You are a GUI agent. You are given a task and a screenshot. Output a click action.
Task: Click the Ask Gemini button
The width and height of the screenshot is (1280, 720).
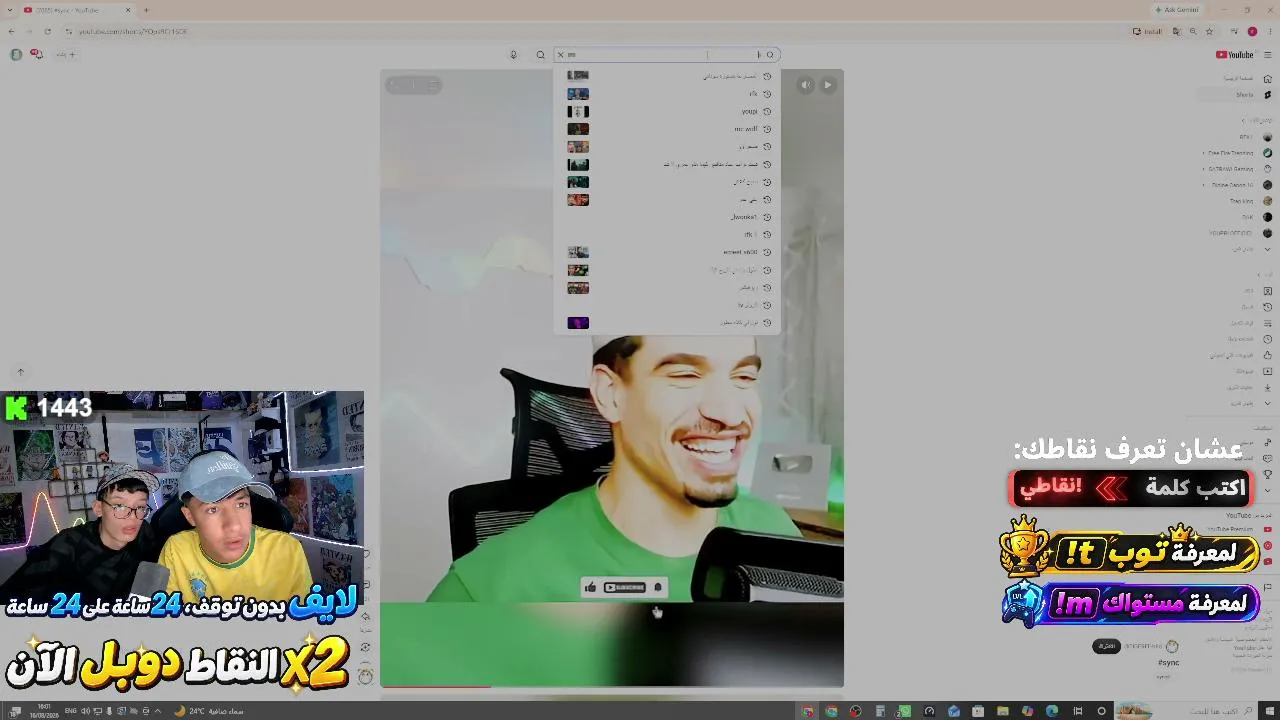(1177, 10)
